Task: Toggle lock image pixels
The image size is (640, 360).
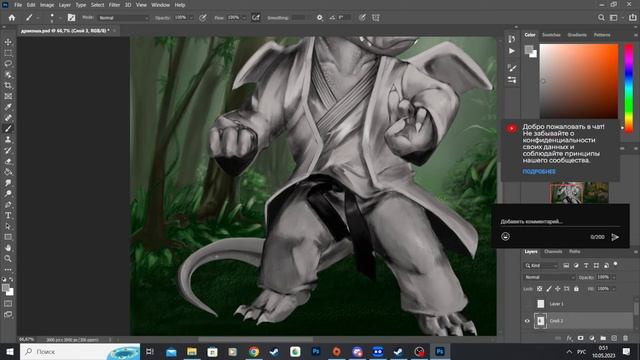Action: [x=549, y=289]
